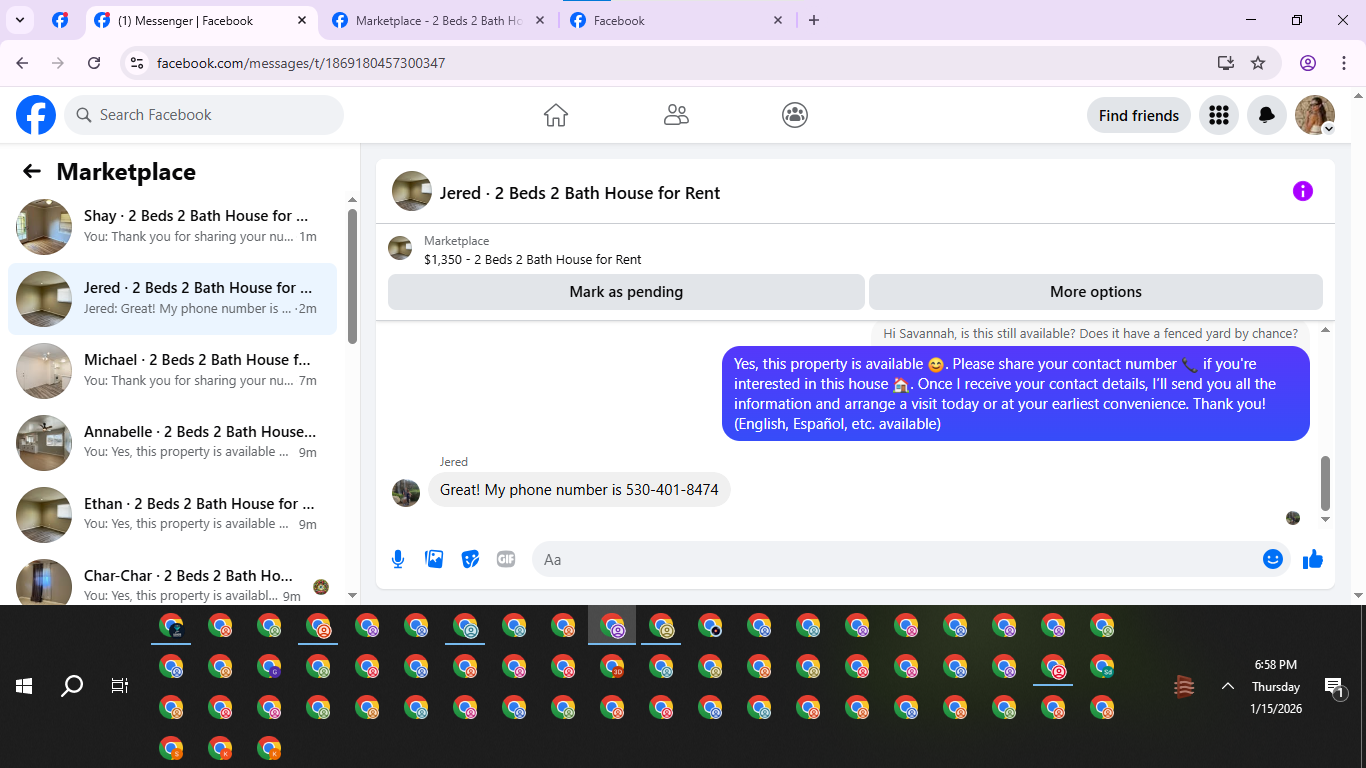Open the Windows notification center
1366x768 pixels.
pos(1334,686)
